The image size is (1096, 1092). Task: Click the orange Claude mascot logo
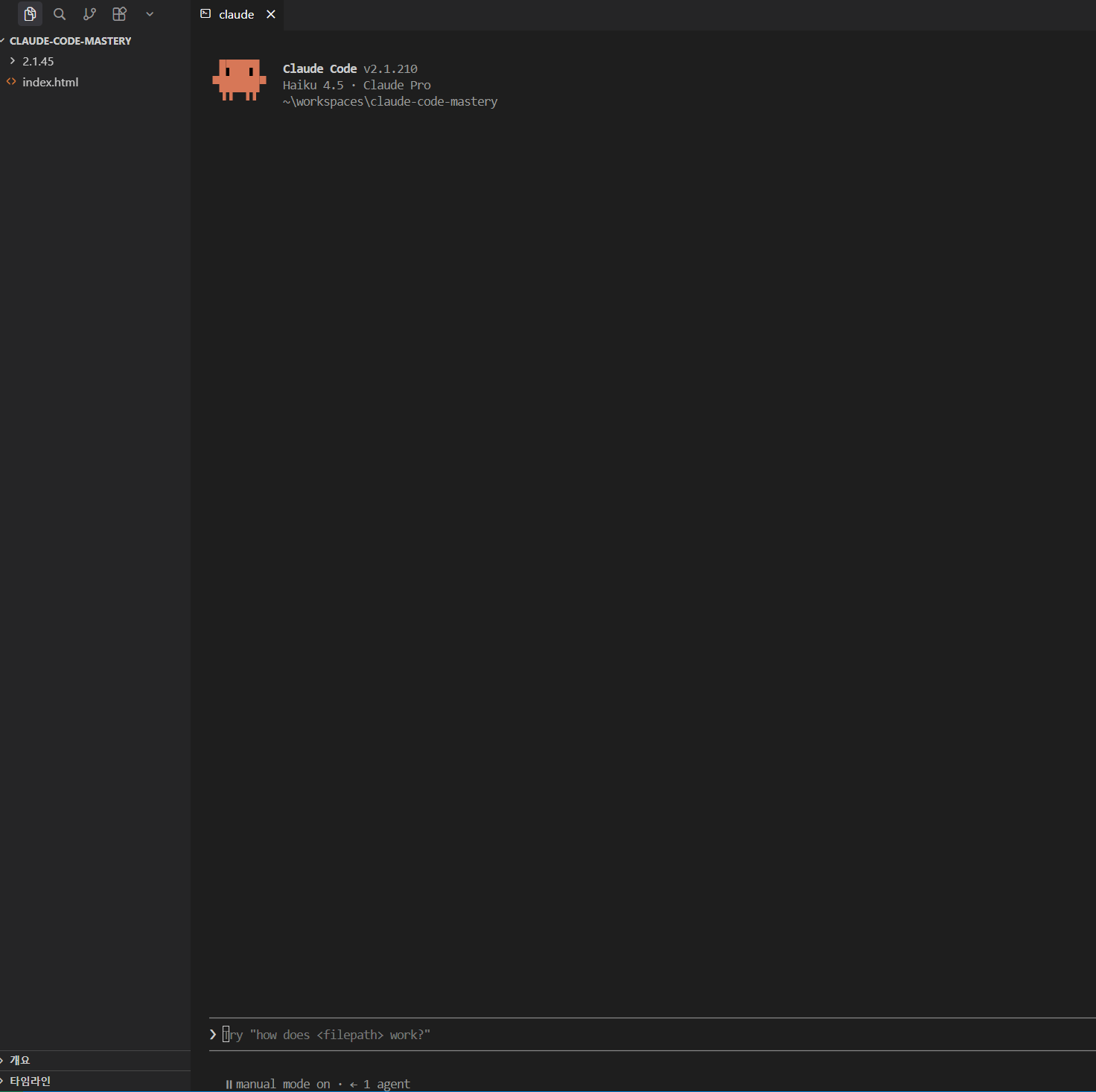click(x=239, y=80)
